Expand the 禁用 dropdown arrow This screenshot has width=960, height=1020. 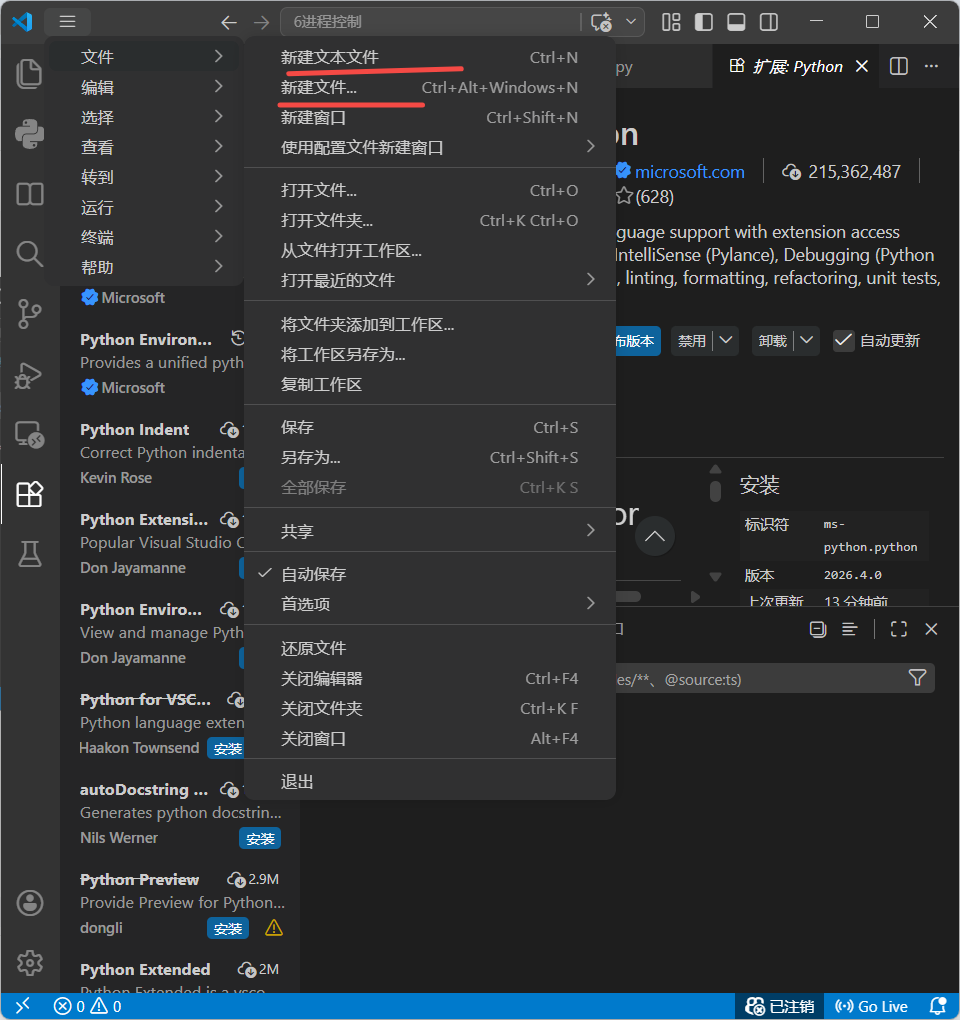pos(727,340)
